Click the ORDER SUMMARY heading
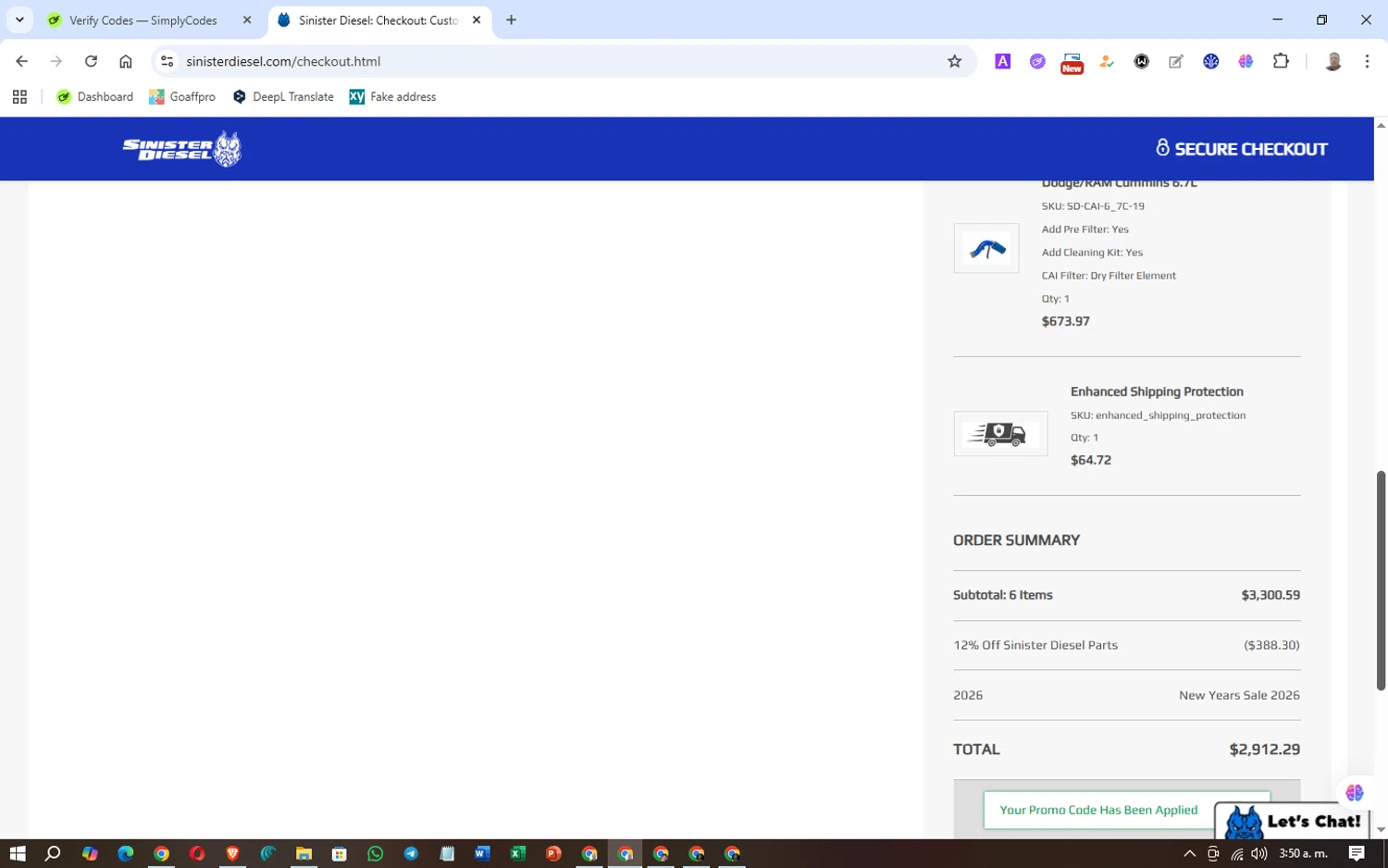The image size is (1388, 868). point(1016,540)
